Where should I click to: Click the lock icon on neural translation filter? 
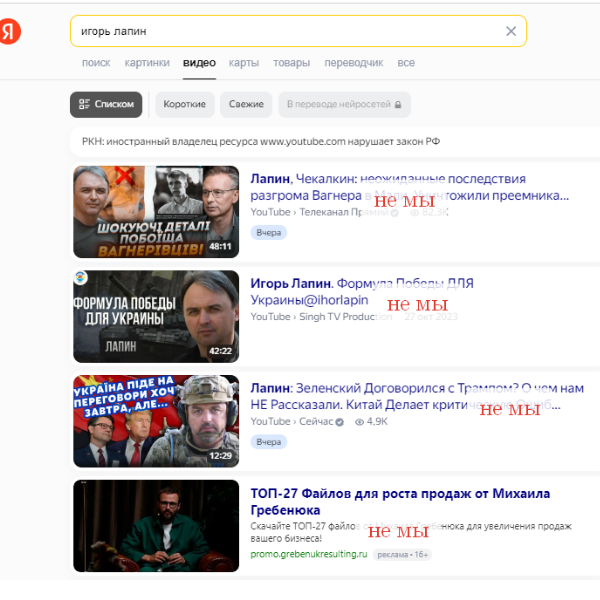pos(398,104)
